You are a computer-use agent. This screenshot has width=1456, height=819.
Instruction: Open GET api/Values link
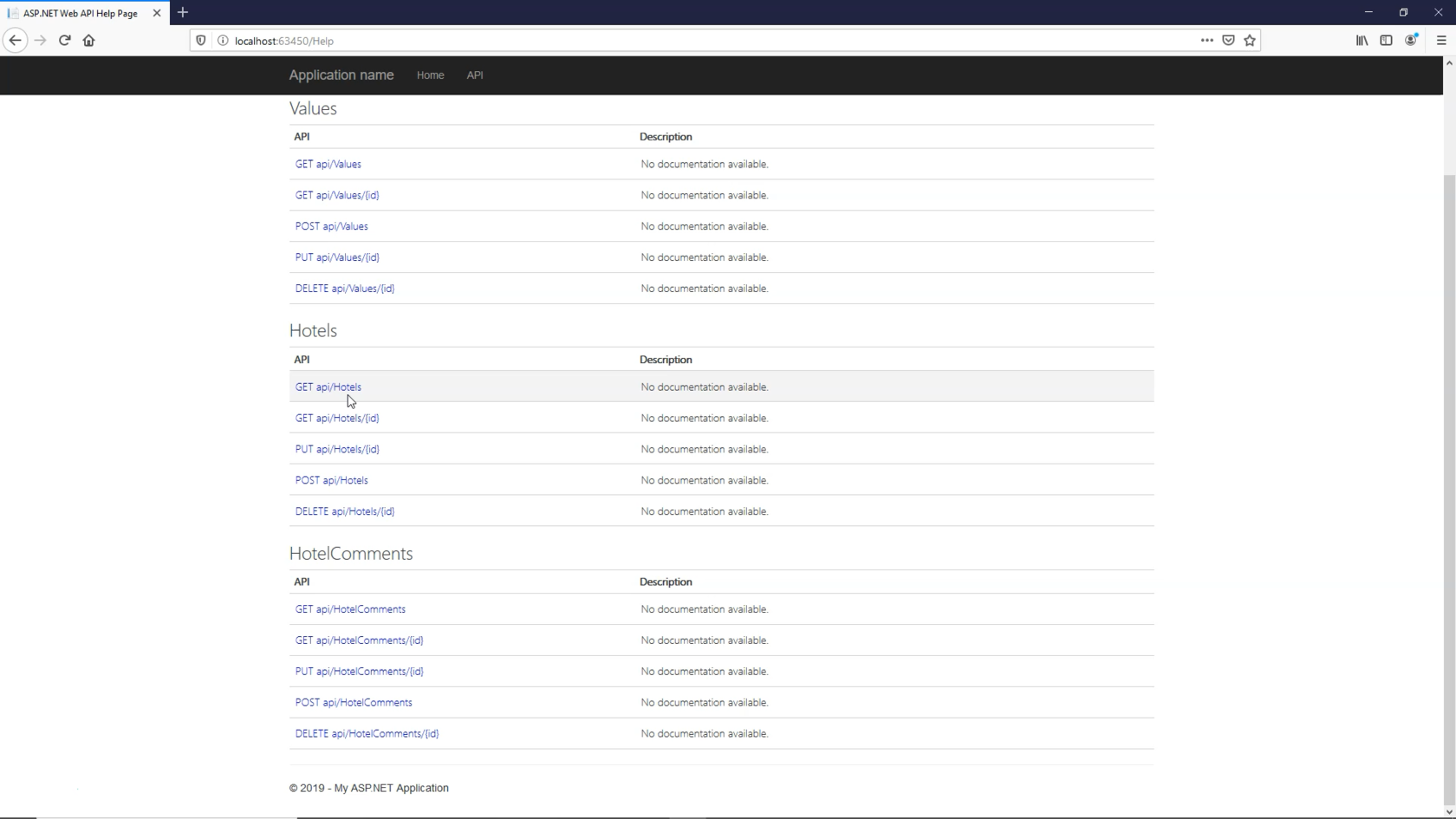(328, 164)
